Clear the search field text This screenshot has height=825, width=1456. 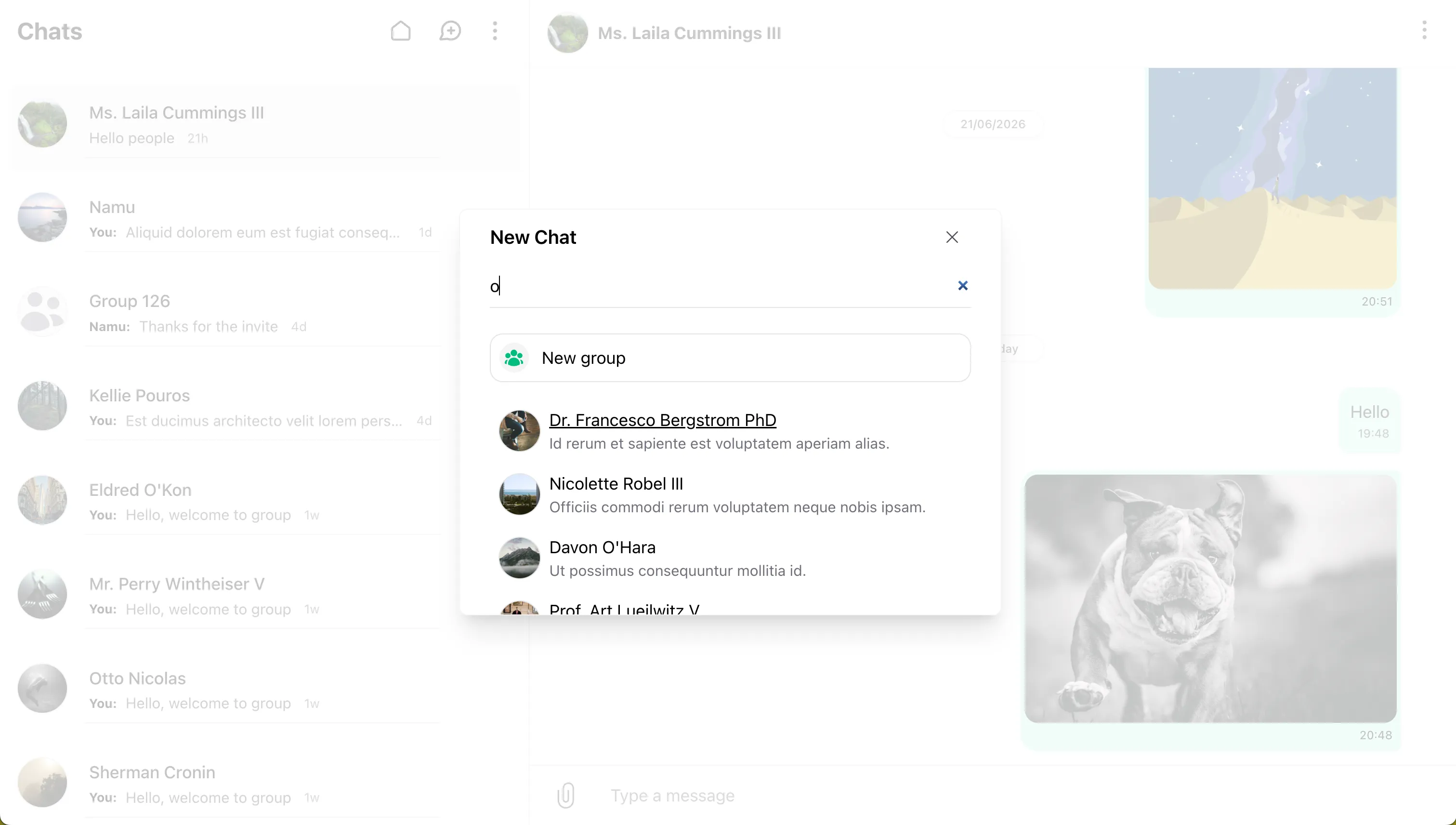click(x=963, y=286)
